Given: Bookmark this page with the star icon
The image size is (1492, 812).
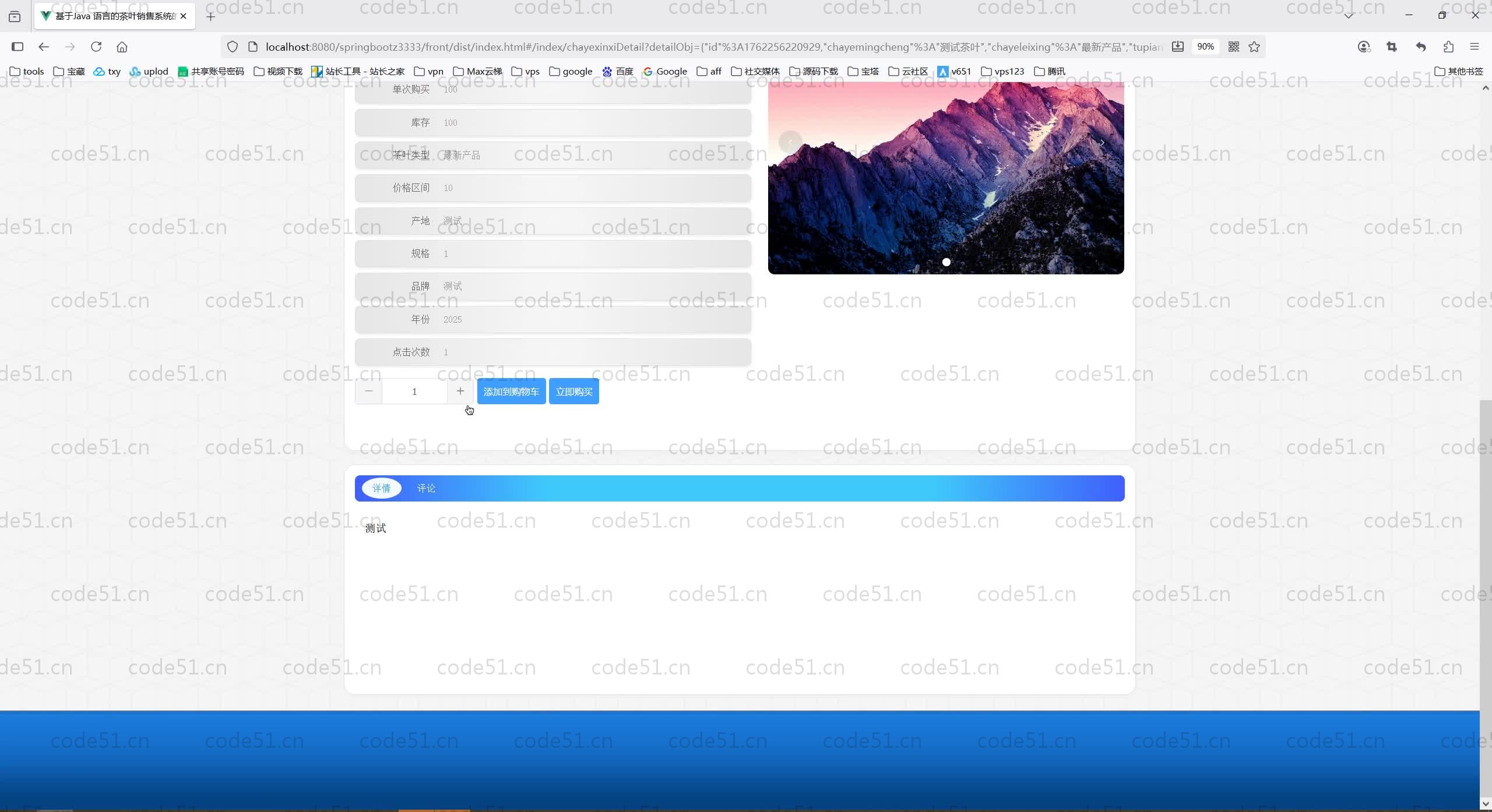Looking at the screenshot, I should click(1254, 47).
